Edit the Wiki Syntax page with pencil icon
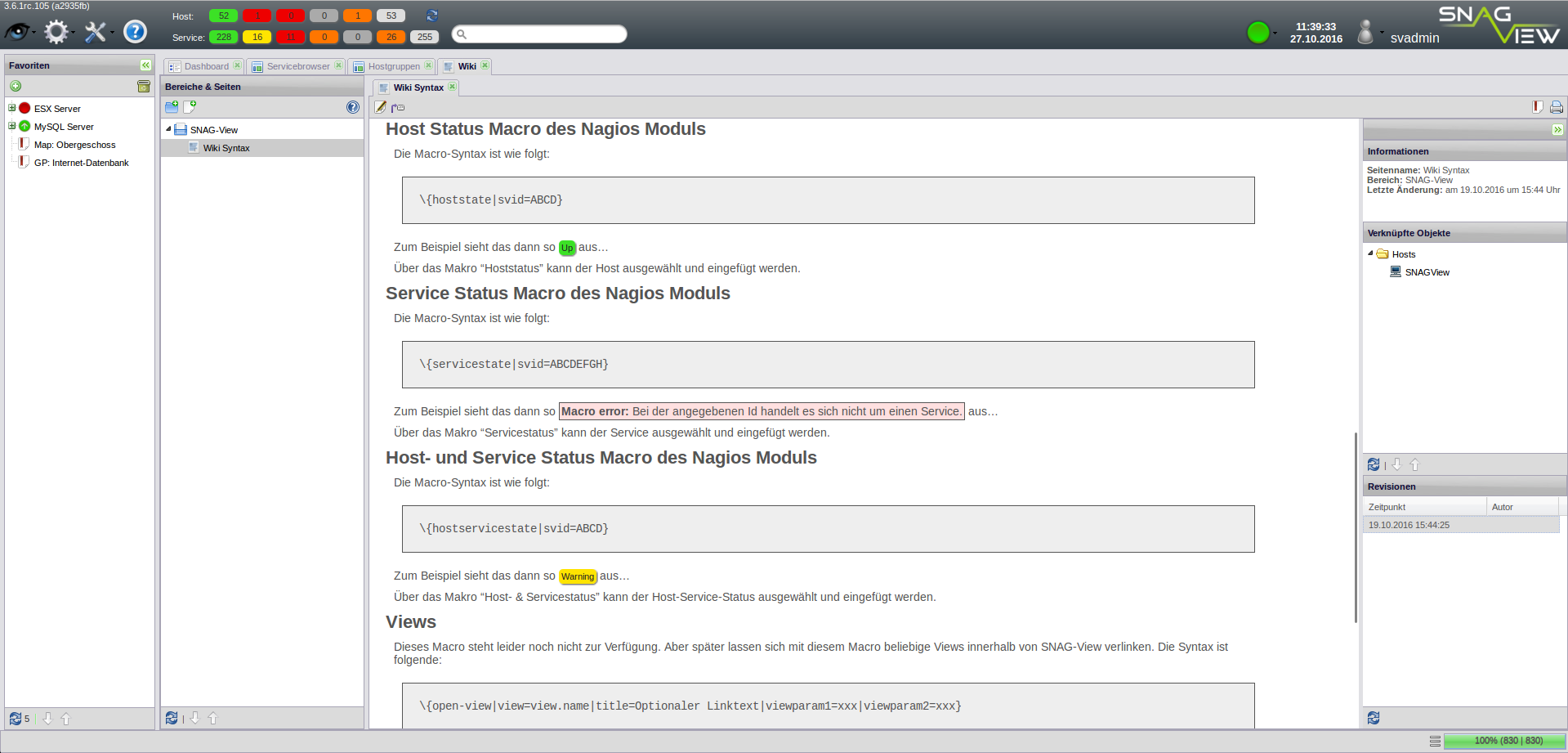This screenshot has width=1568, height=753. pos(380,107)
